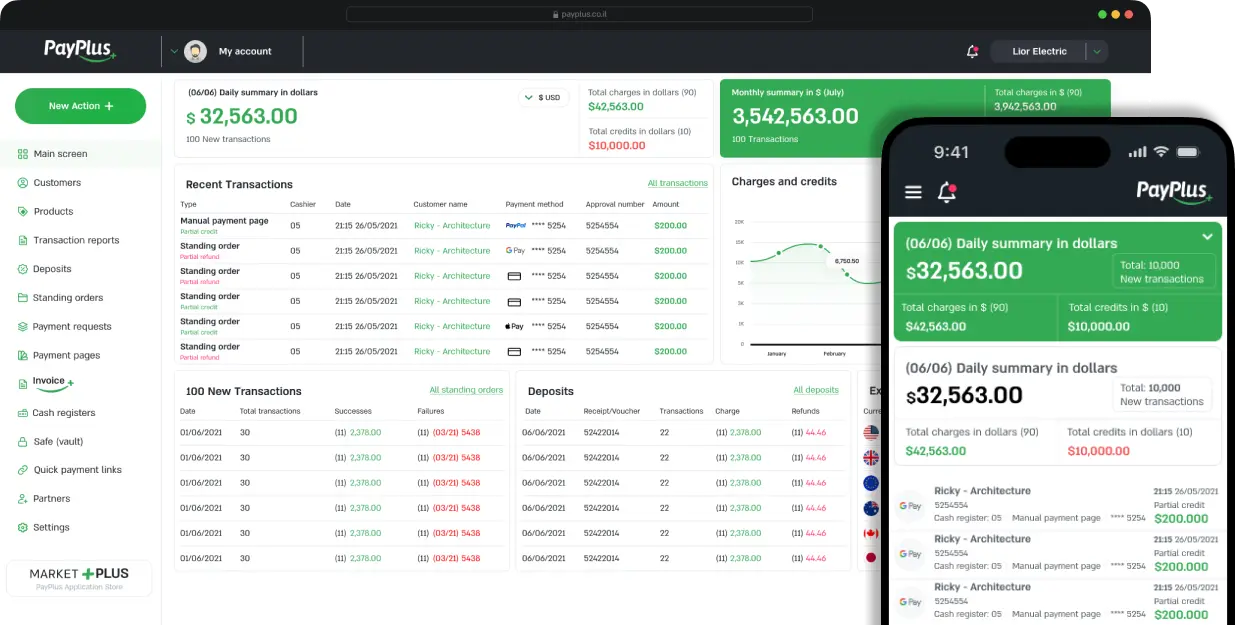
Task: Expand the My account dropdown chevron
Action: [x=174, y=51]
